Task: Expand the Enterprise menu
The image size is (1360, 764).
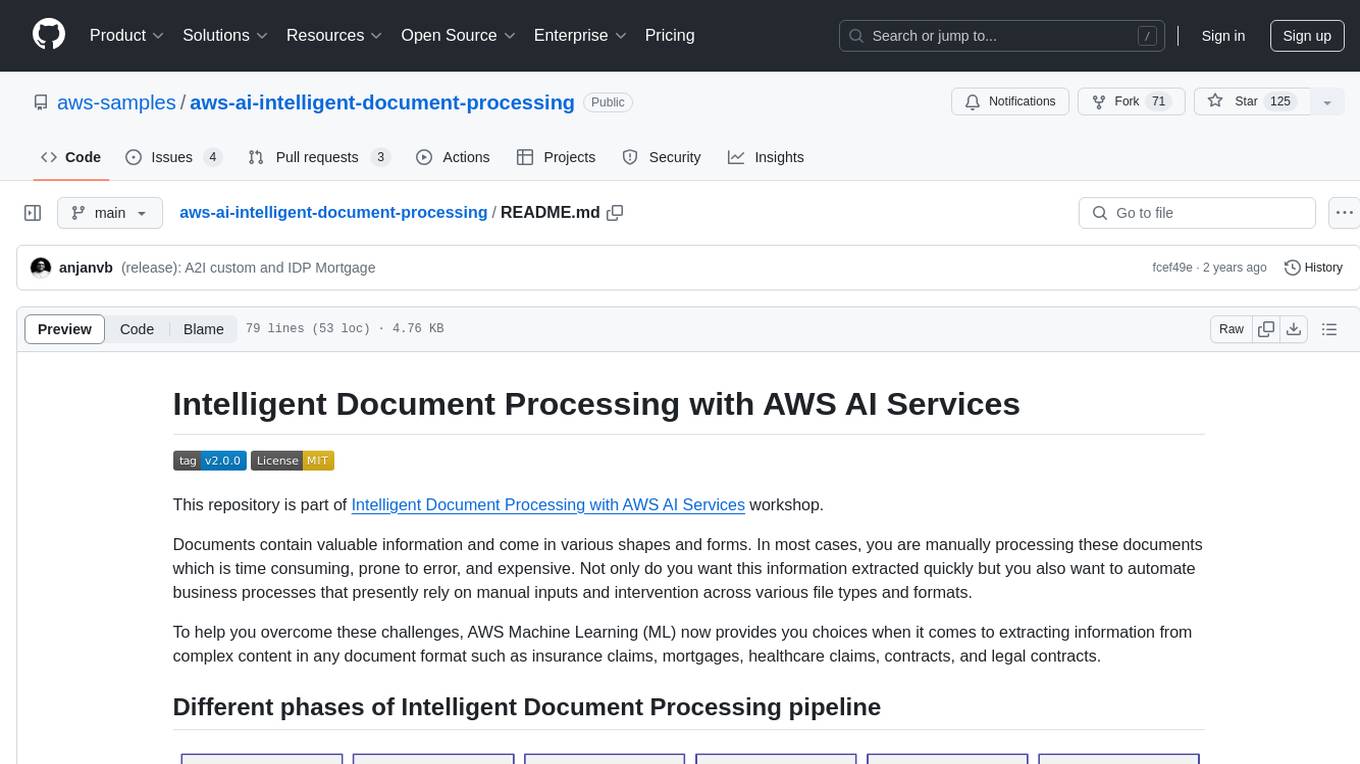Action: pos(580,35)
